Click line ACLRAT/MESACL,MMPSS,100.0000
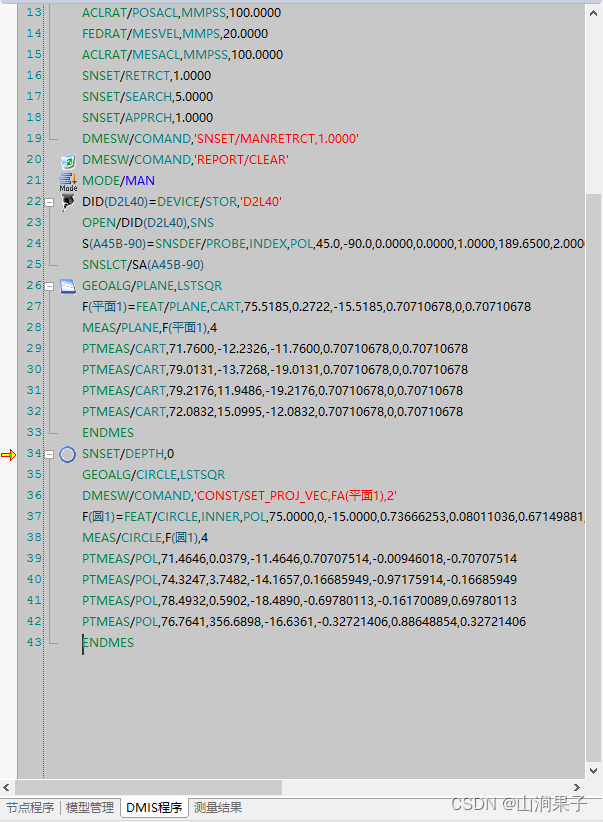The image size is (603, 822). click(x=182, y=55)
